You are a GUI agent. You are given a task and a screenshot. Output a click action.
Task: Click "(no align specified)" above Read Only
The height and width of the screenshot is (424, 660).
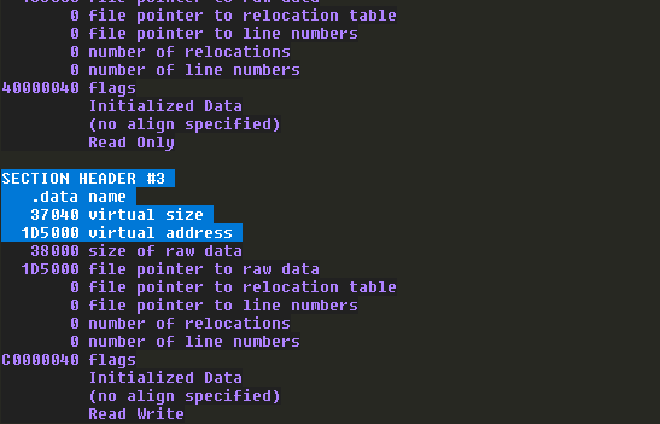point(184,124)
